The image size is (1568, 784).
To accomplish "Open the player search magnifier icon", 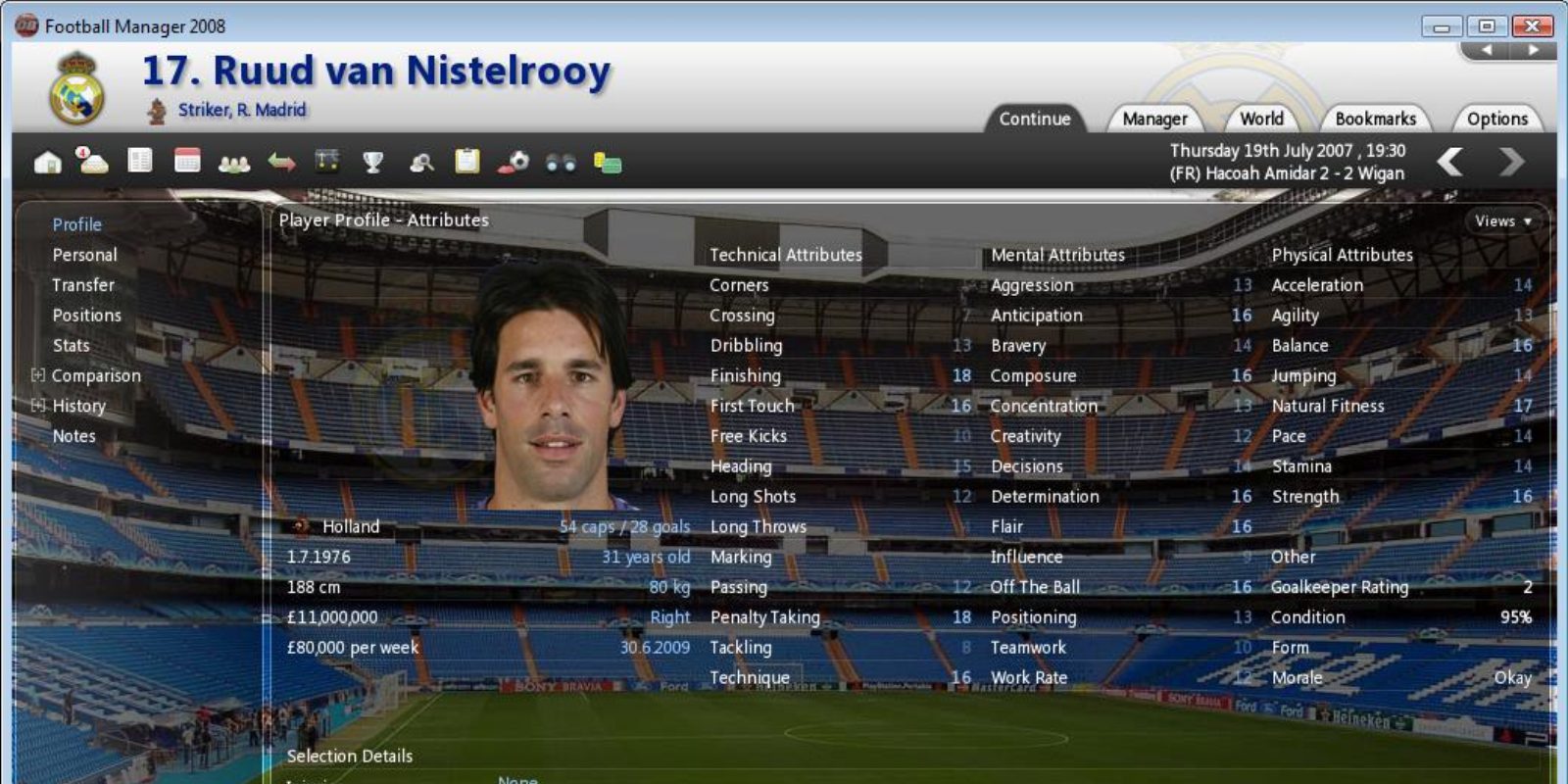I will (x=421, y=163).
